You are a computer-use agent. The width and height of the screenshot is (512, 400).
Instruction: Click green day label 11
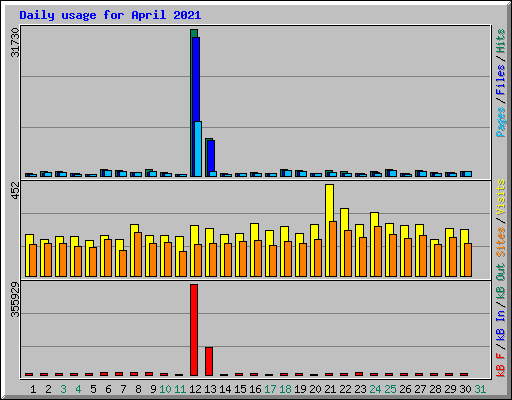[180, 389]
